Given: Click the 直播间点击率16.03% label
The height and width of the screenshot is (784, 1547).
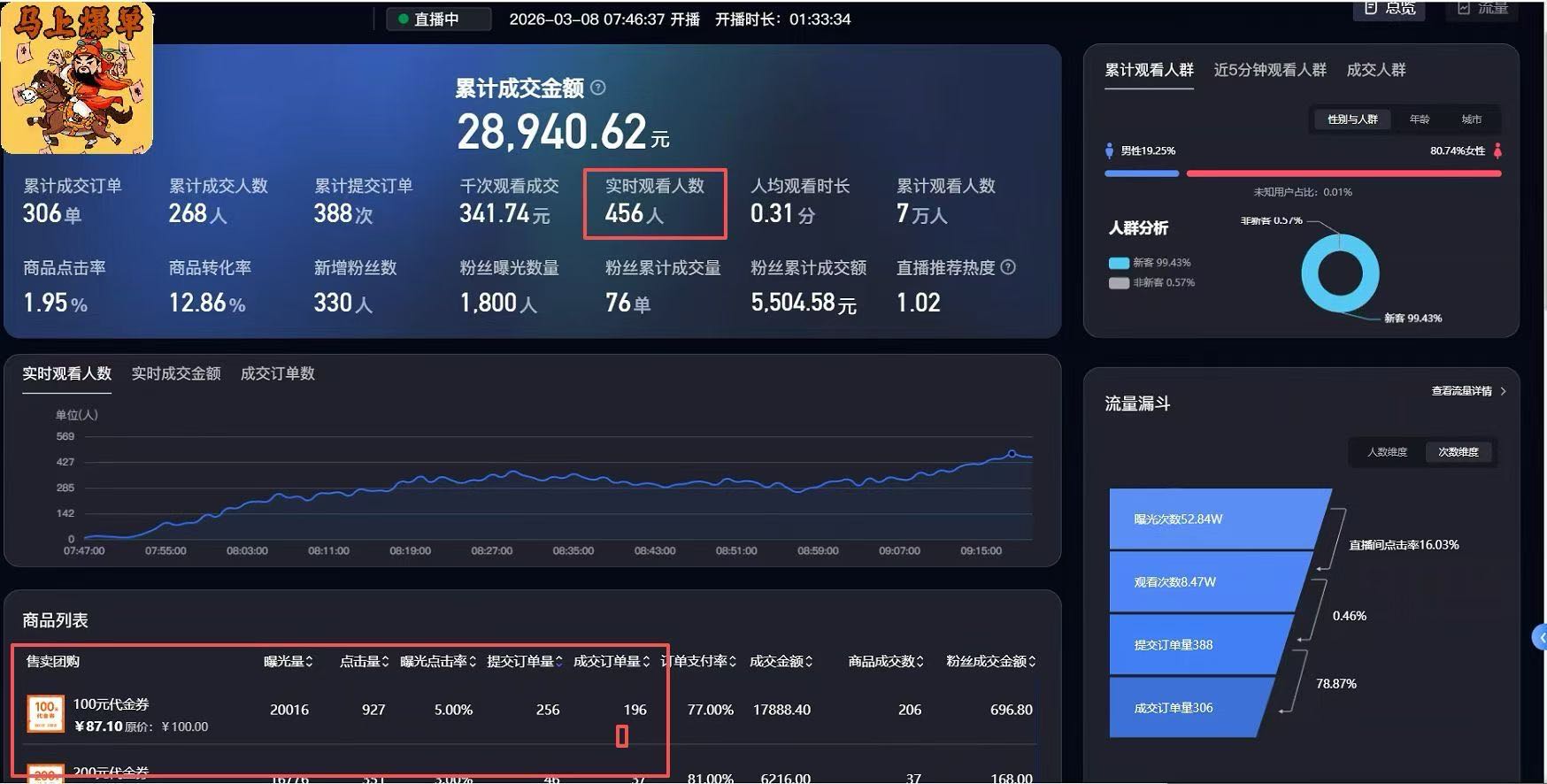Looking at the screenshot, I should click(1404, 545).
